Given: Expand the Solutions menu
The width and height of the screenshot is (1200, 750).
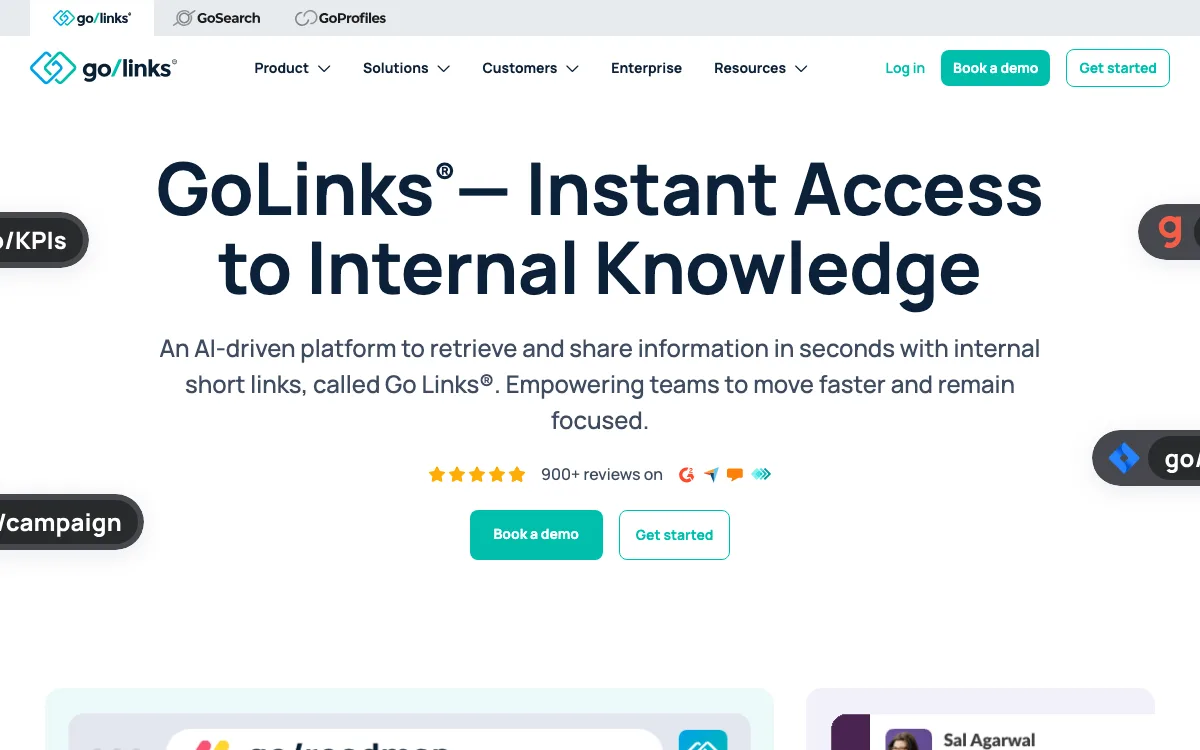Looking at the screenshot, I should coord(406,68).
